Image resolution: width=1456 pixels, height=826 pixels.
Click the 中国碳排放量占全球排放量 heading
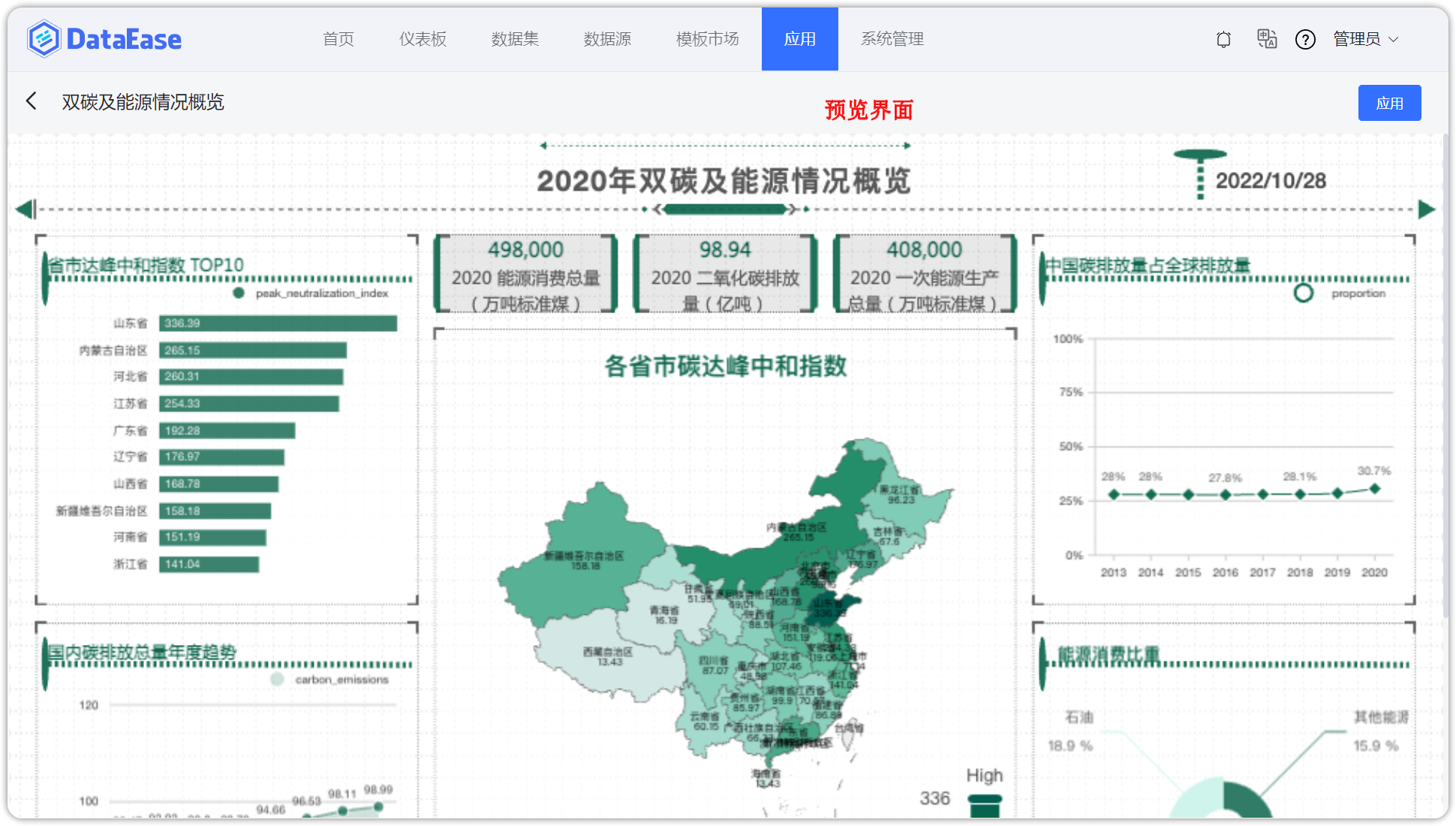point(1148,265)
